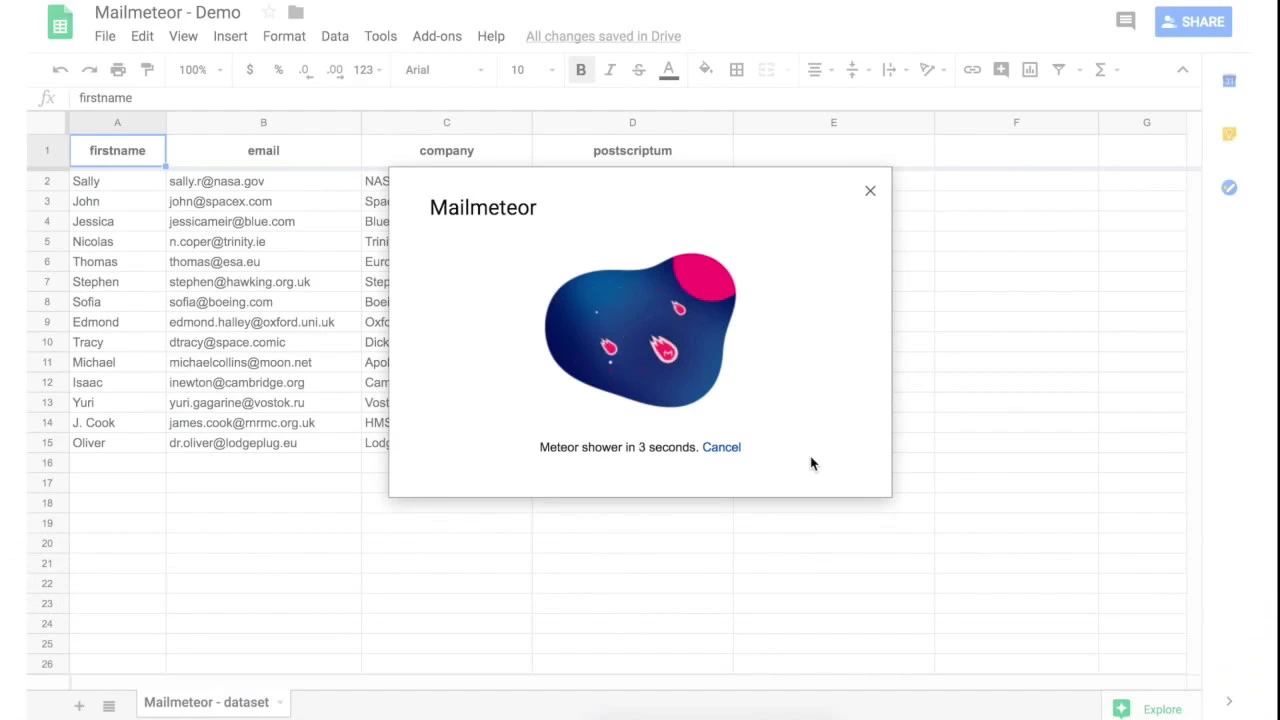Cancel the meteor shower countdown
This screenshot has width=1280, height=720.
coord(721,447)
